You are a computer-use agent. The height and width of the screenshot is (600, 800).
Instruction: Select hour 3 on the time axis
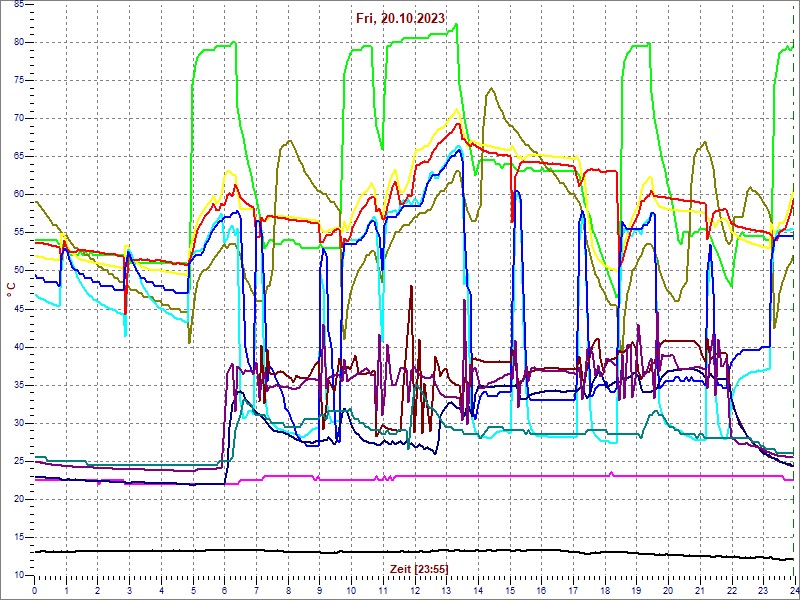(x=129, y=590)
